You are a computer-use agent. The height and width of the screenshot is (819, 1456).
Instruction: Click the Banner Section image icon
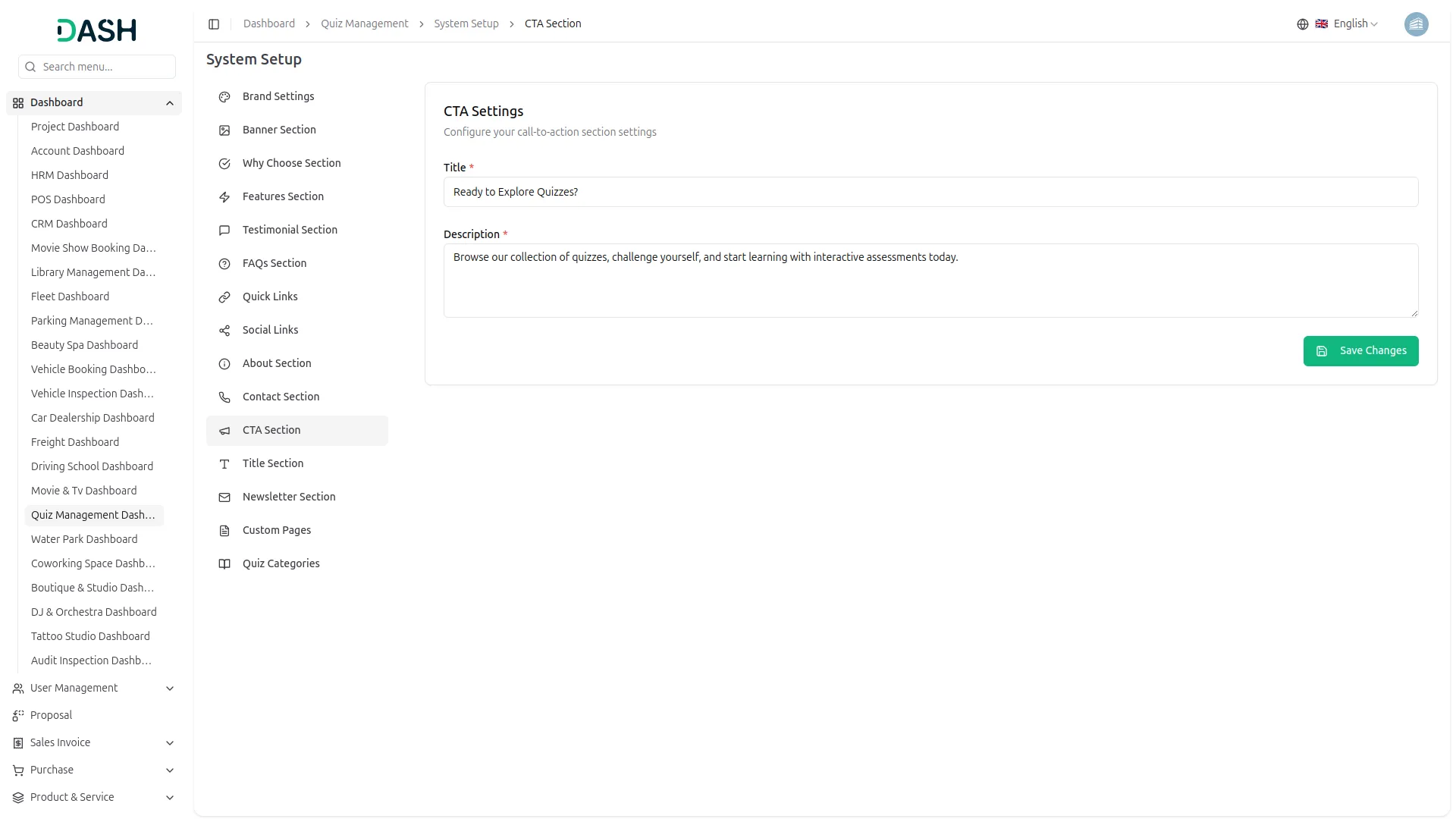click(x=224, y=130)
